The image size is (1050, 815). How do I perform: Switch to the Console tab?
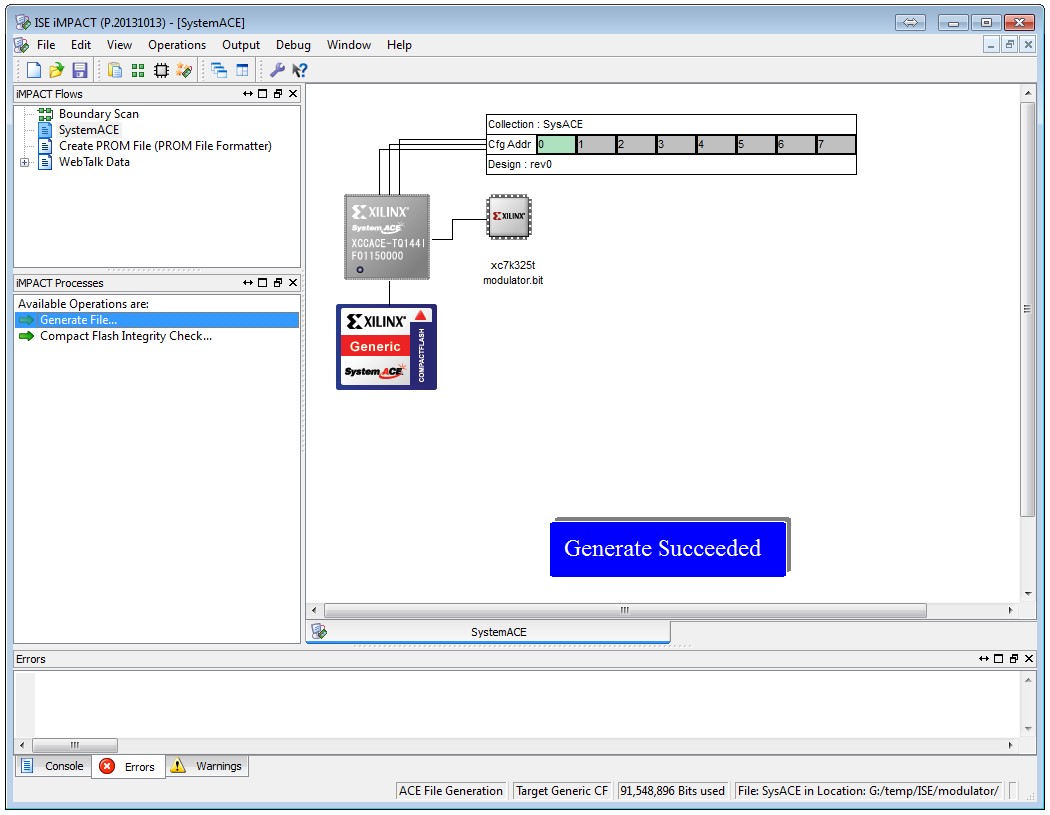click(53, 766)
